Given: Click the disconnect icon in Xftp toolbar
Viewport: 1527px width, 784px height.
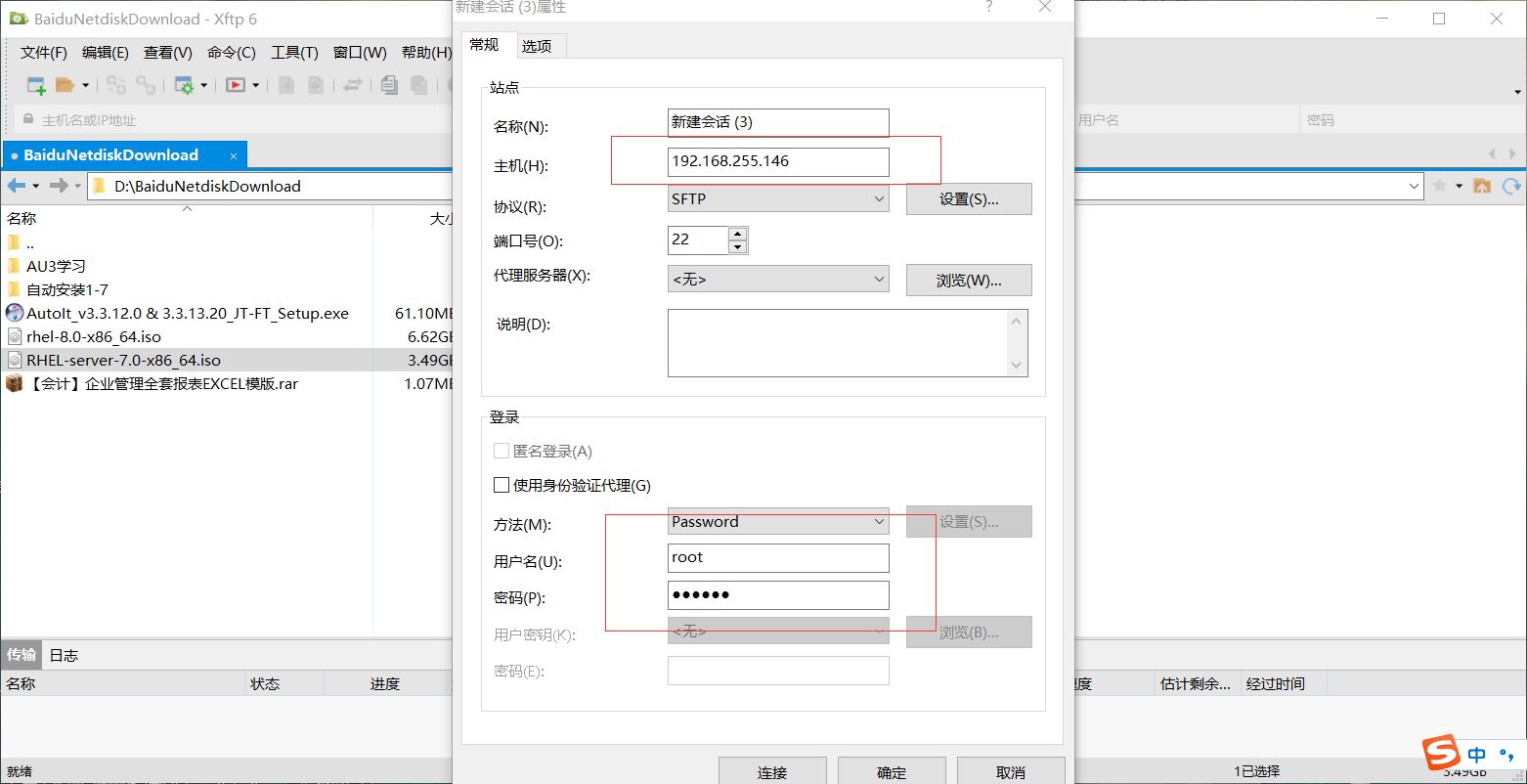Looking at the screenshot, I should [116, 85].
